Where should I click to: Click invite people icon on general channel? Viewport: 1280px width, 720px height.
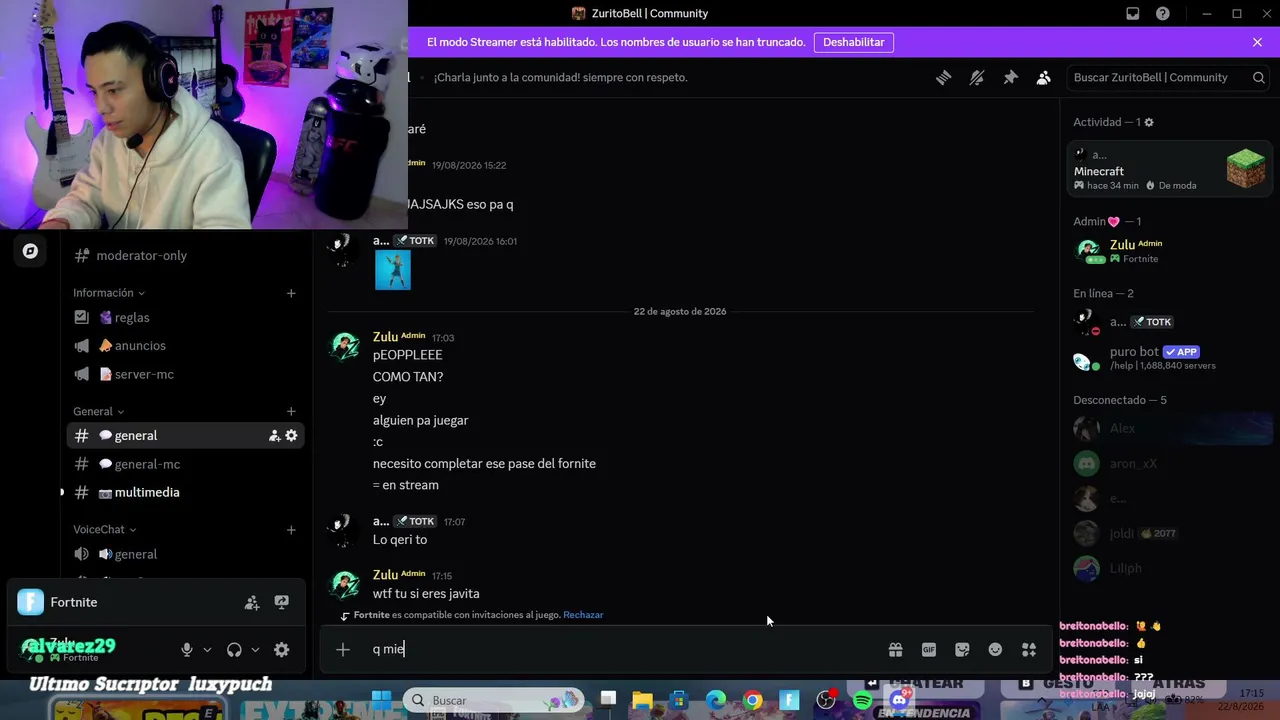(274, 436)
